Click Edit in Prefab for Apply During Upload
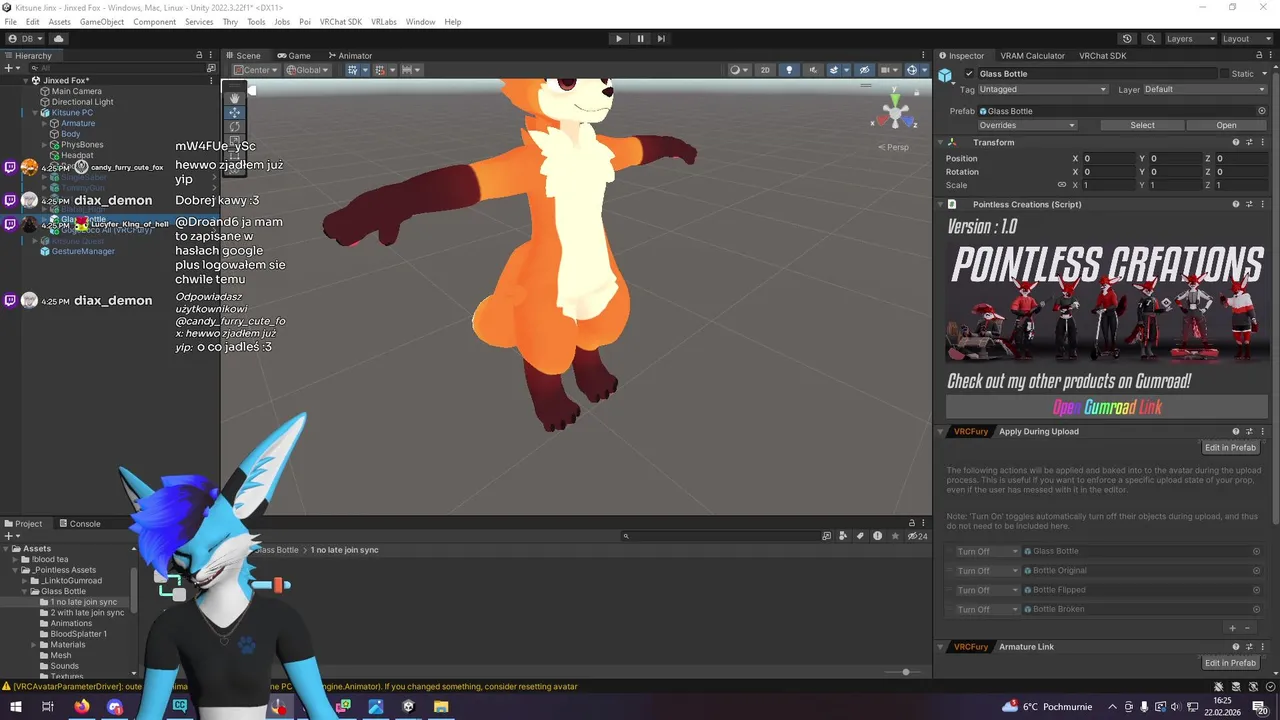 click(1230, 448)
